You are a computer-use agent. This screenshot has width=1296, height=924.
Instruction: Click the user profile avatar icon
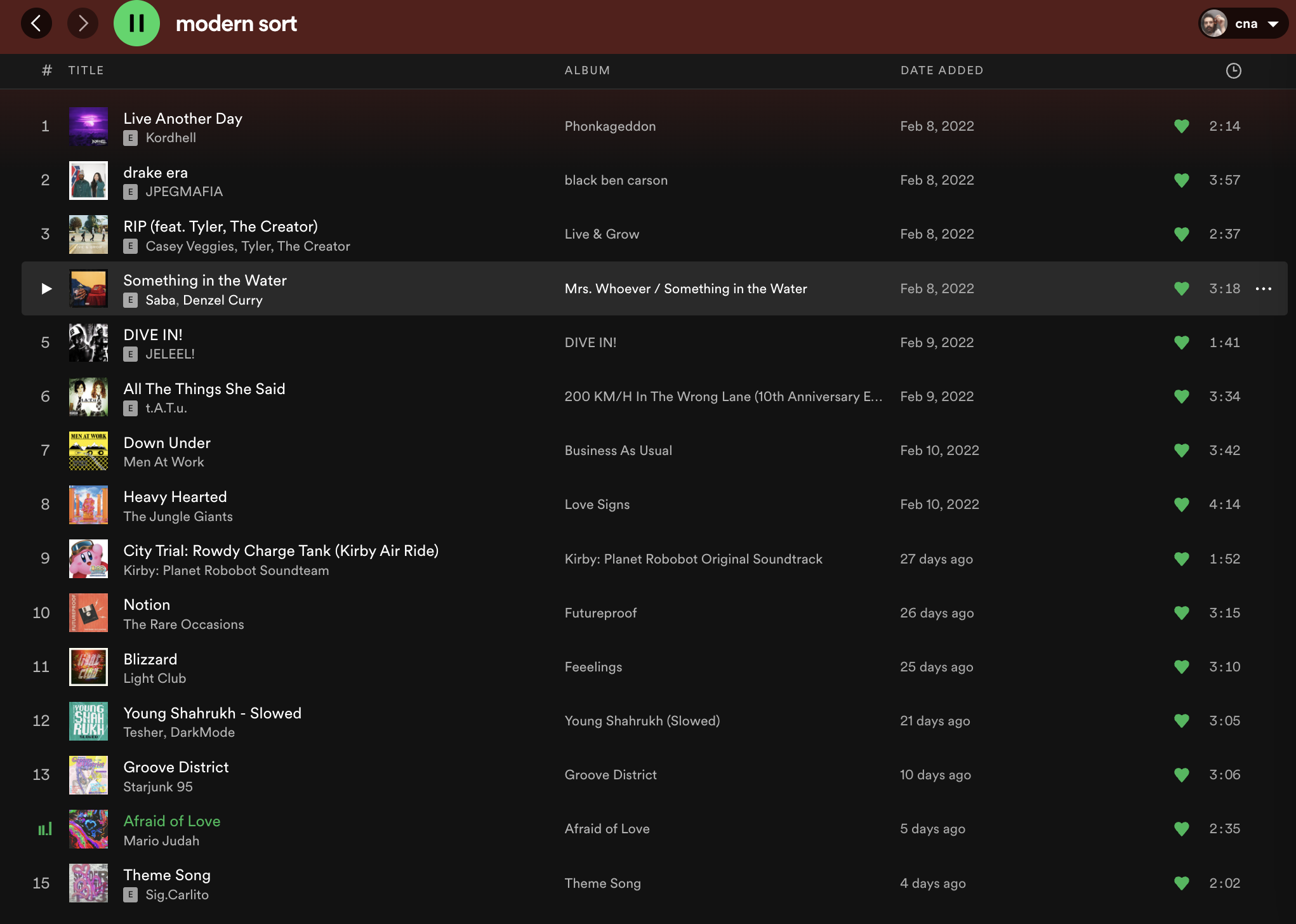[x=1214, y=23]
